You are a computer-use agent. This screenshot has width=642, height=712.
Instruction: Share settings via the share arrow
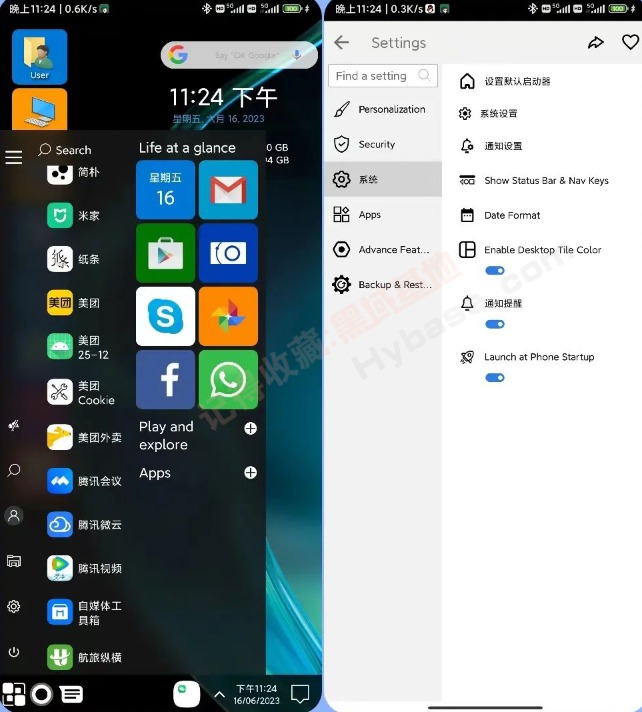pos(596,42)
